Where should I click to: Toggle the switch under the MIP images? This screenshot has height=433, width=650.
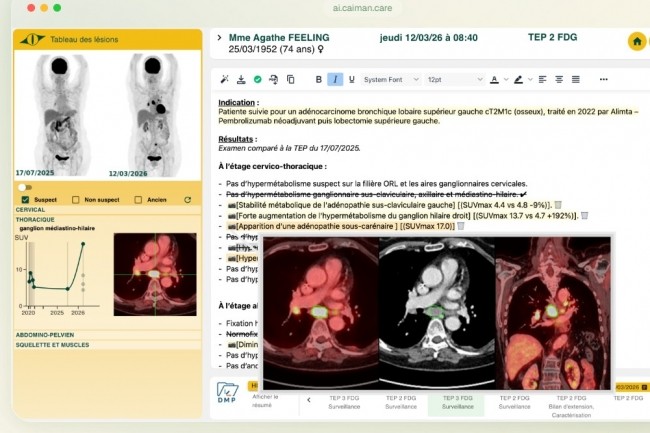click(x=25, y=187)
